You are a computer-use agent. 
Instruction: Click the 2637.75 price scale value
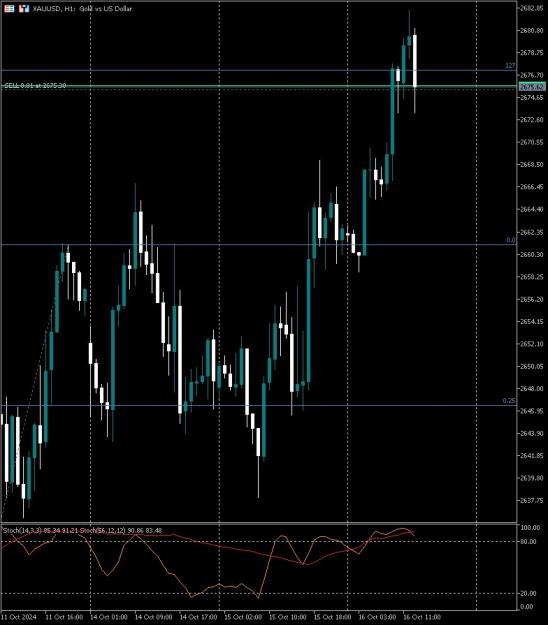(x=532, y=500)
